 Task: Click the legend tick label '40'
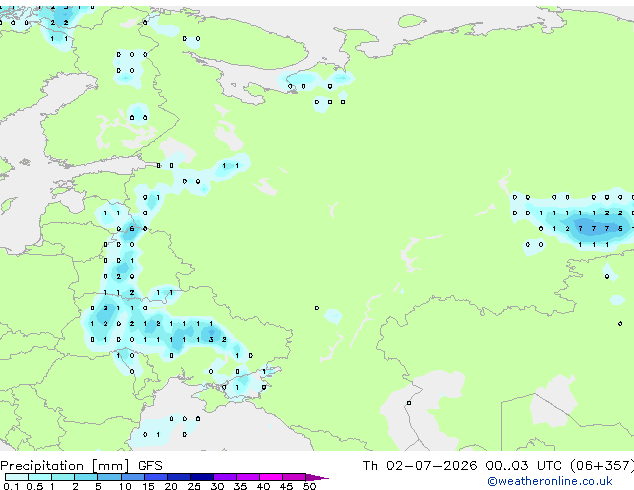[x=263, y=486]
